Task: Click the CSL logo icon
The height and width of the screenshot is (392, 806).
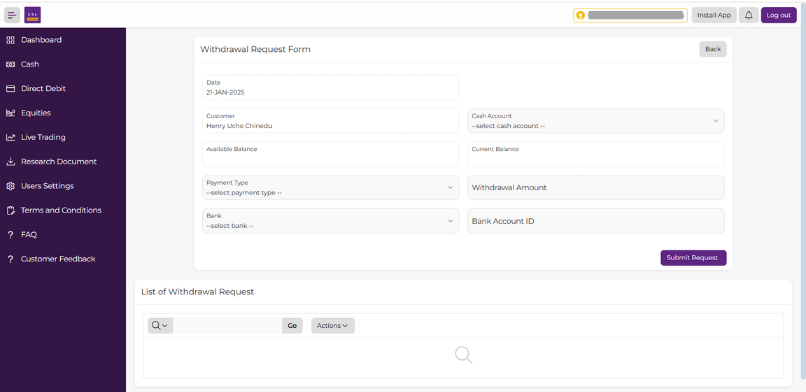Action: [x=32, y=15]
